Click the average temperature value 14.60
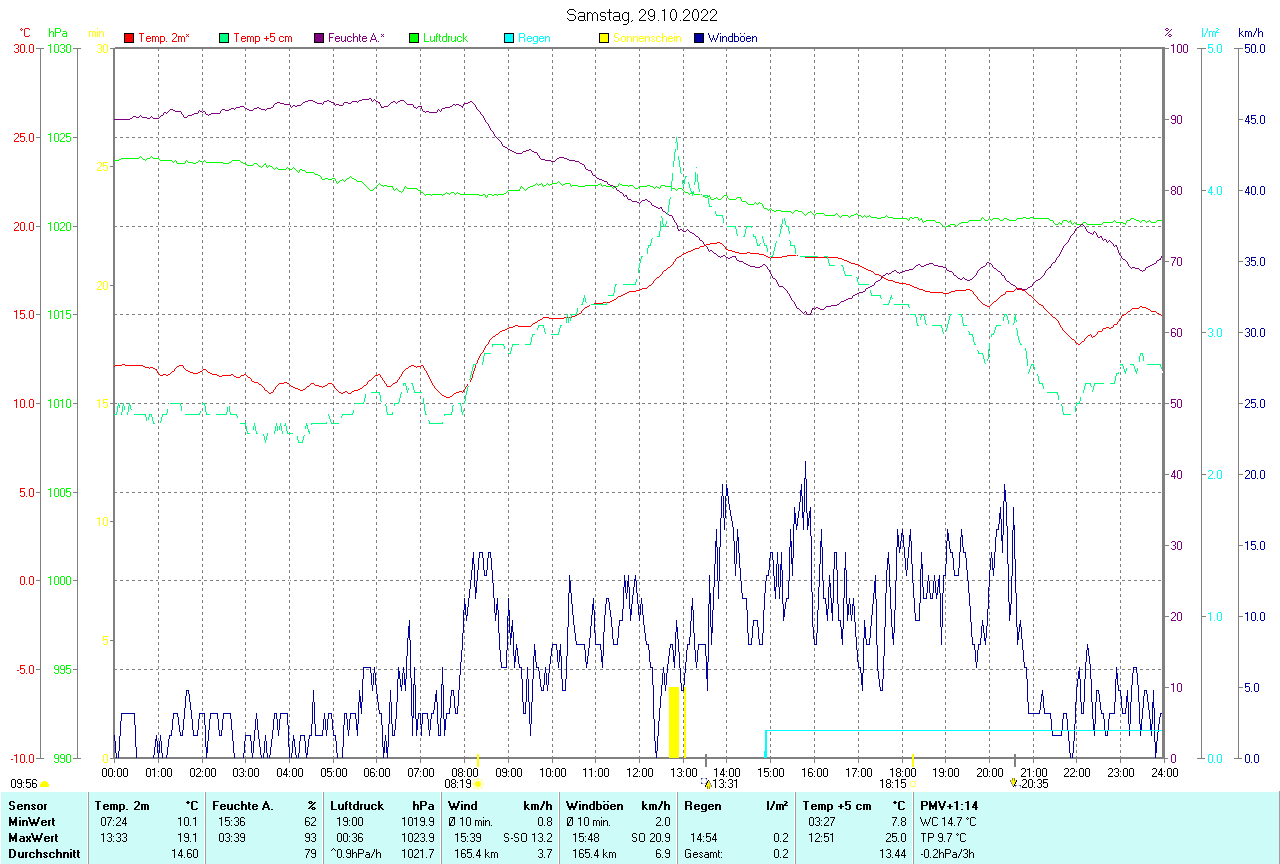 coord(185,853)
